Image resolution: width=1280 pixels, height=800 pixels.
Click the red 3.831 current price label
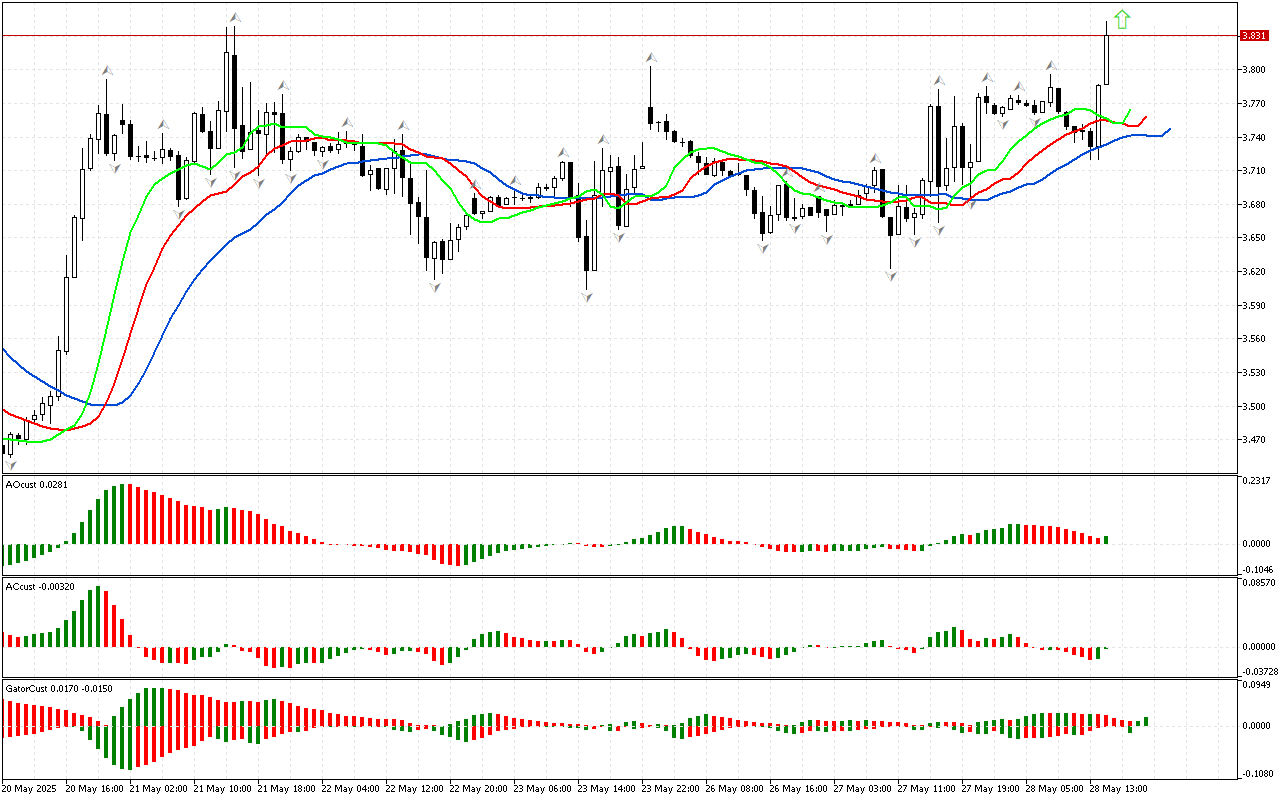point(1254,35)
